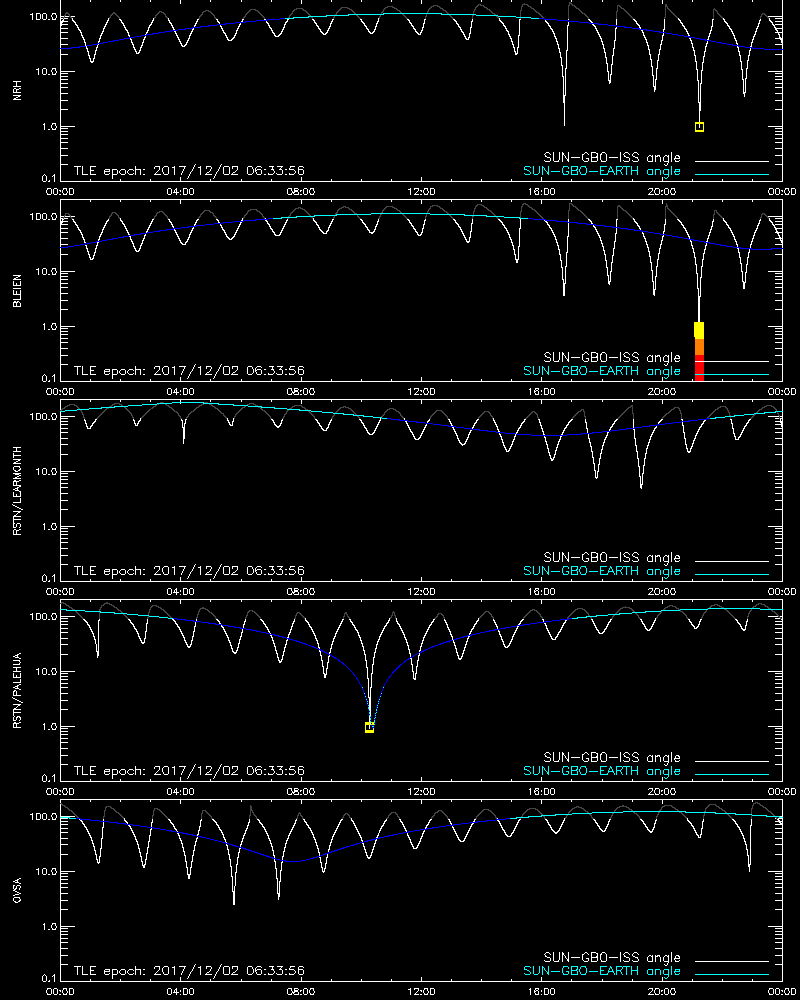Click the TLE epoch text in NRH plot

(189, 171)
